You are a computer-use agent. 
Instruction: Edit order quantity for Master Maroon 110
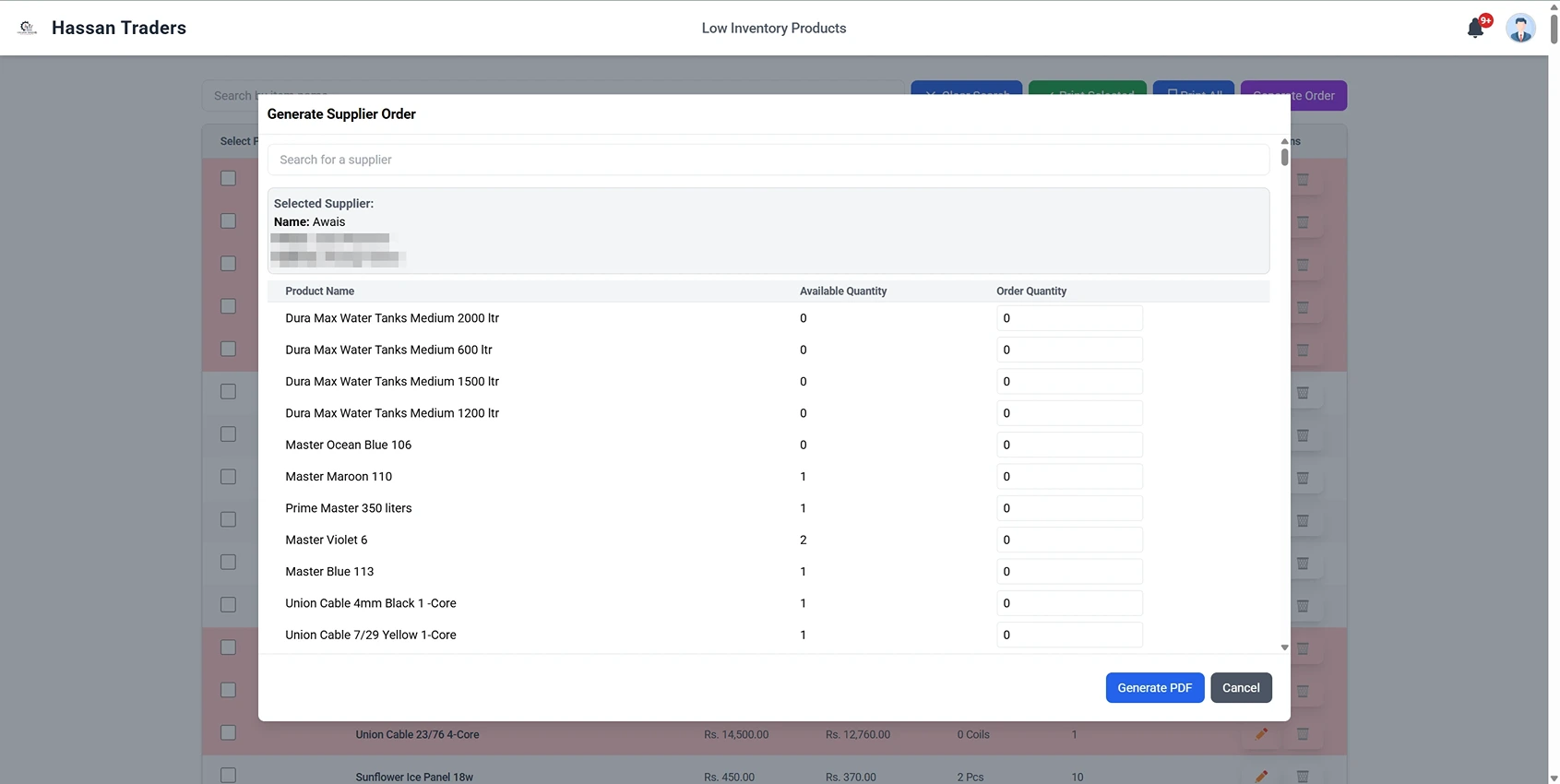[x=1069, y=477]
